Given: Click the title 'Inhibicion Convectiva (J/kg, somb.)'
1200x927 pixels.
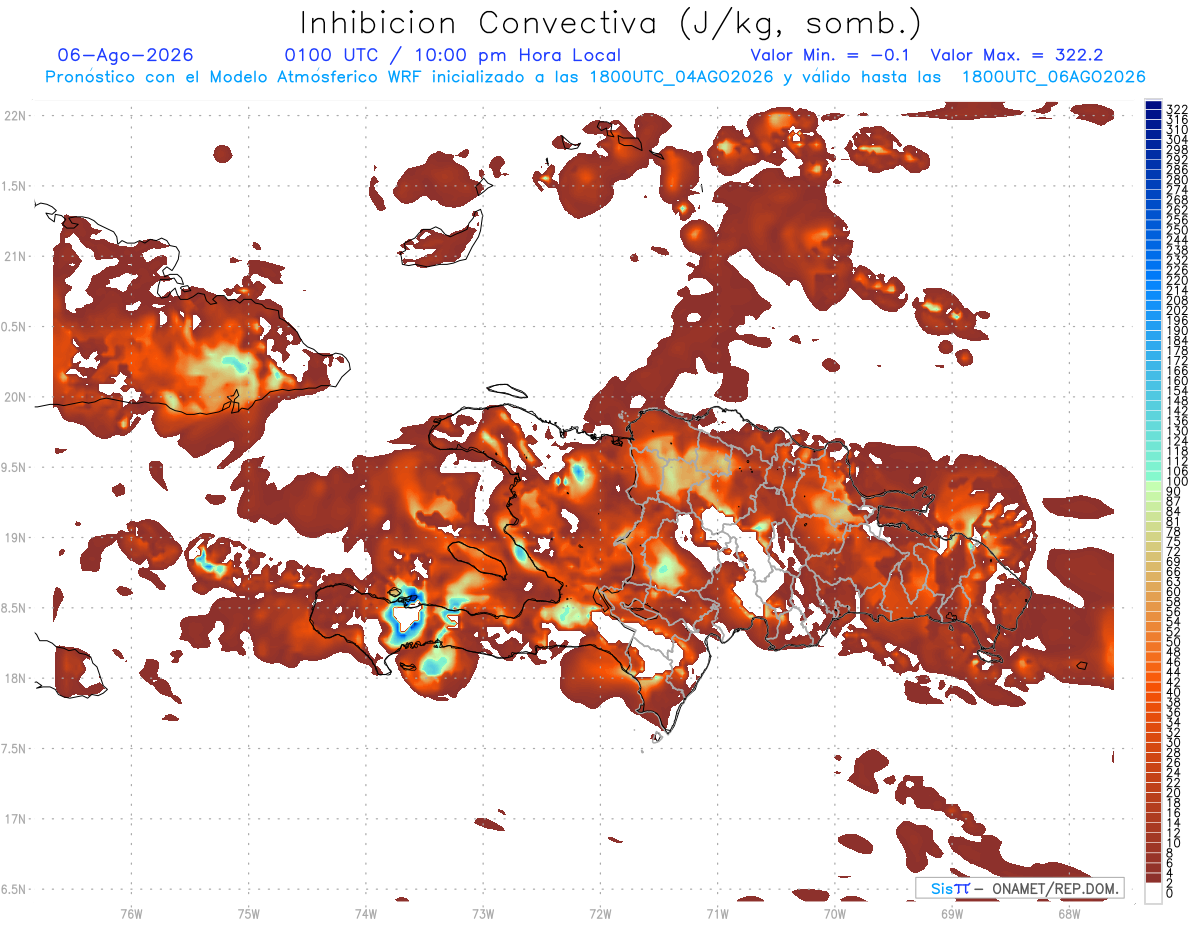Looking at the screenshot, I should (x=611, y=23).
